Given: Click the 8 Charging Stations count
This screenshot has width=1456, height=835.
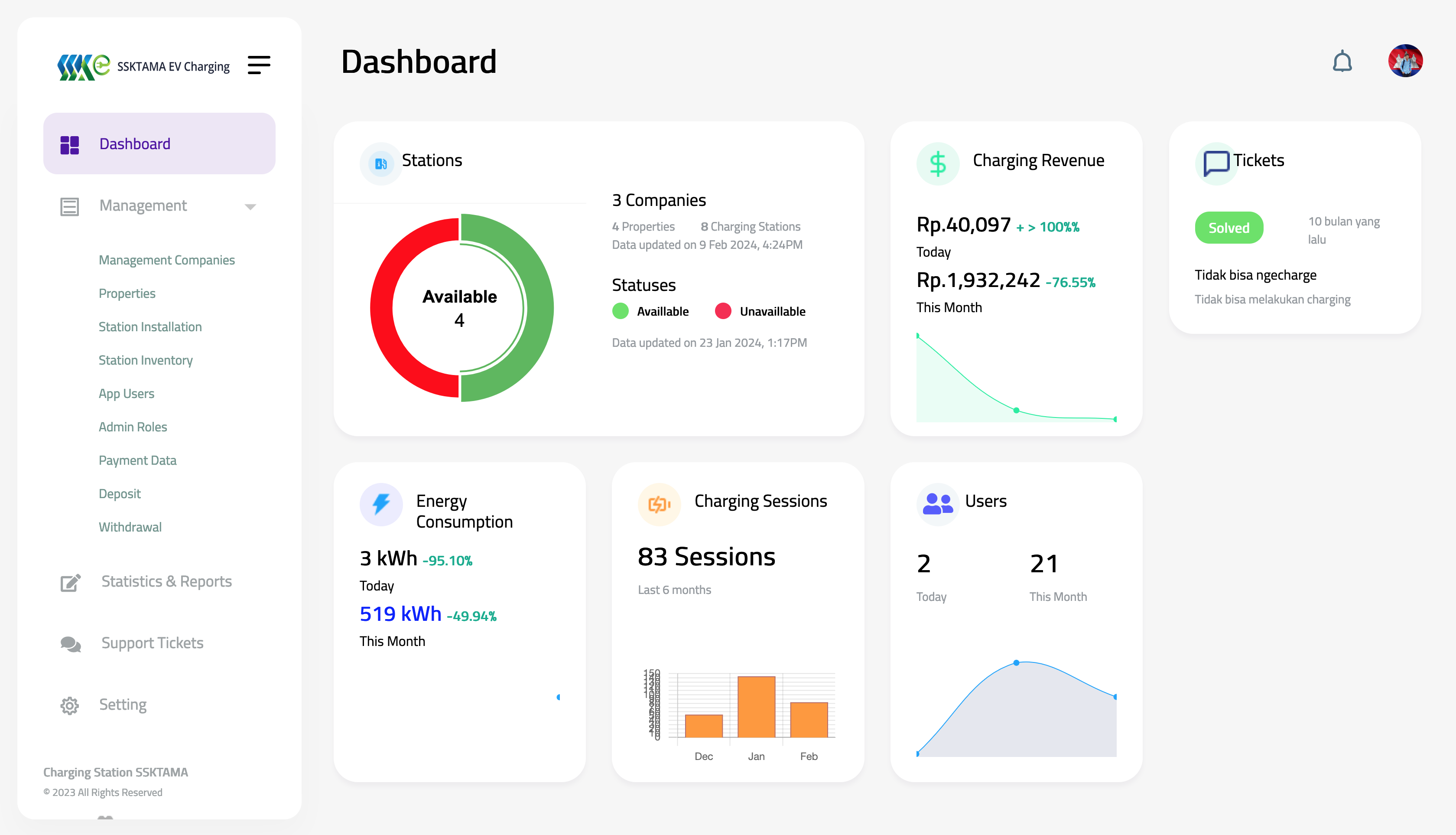Looking at the screenshot, I should point(751,227).
